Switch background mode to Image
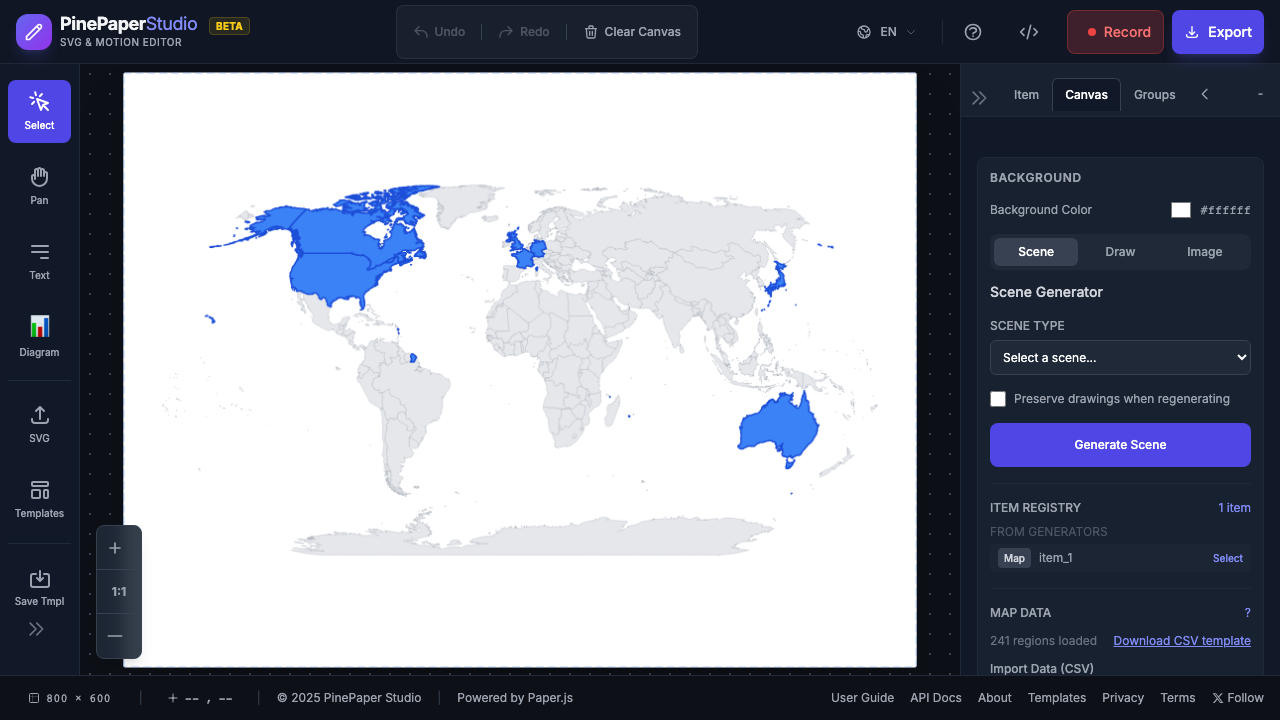The image size is (1280, 720). 1204,252
